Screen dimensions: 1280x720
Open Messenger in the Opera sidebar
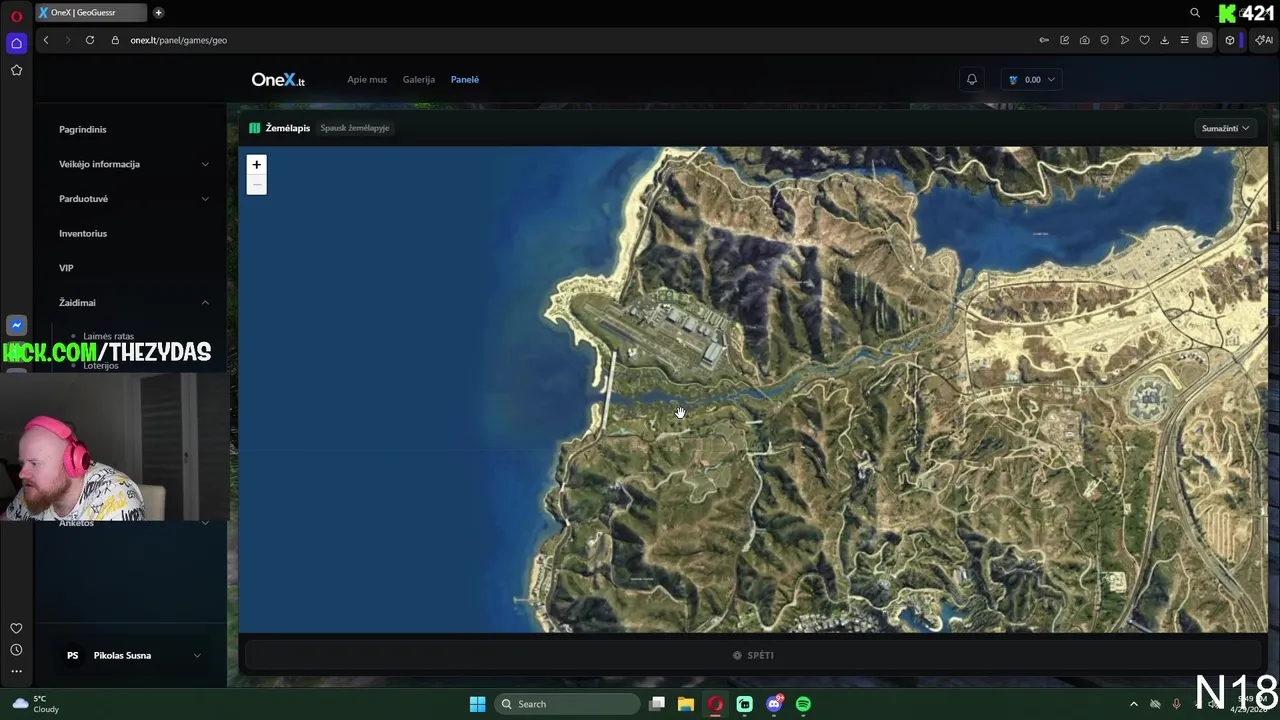point(16,325)
